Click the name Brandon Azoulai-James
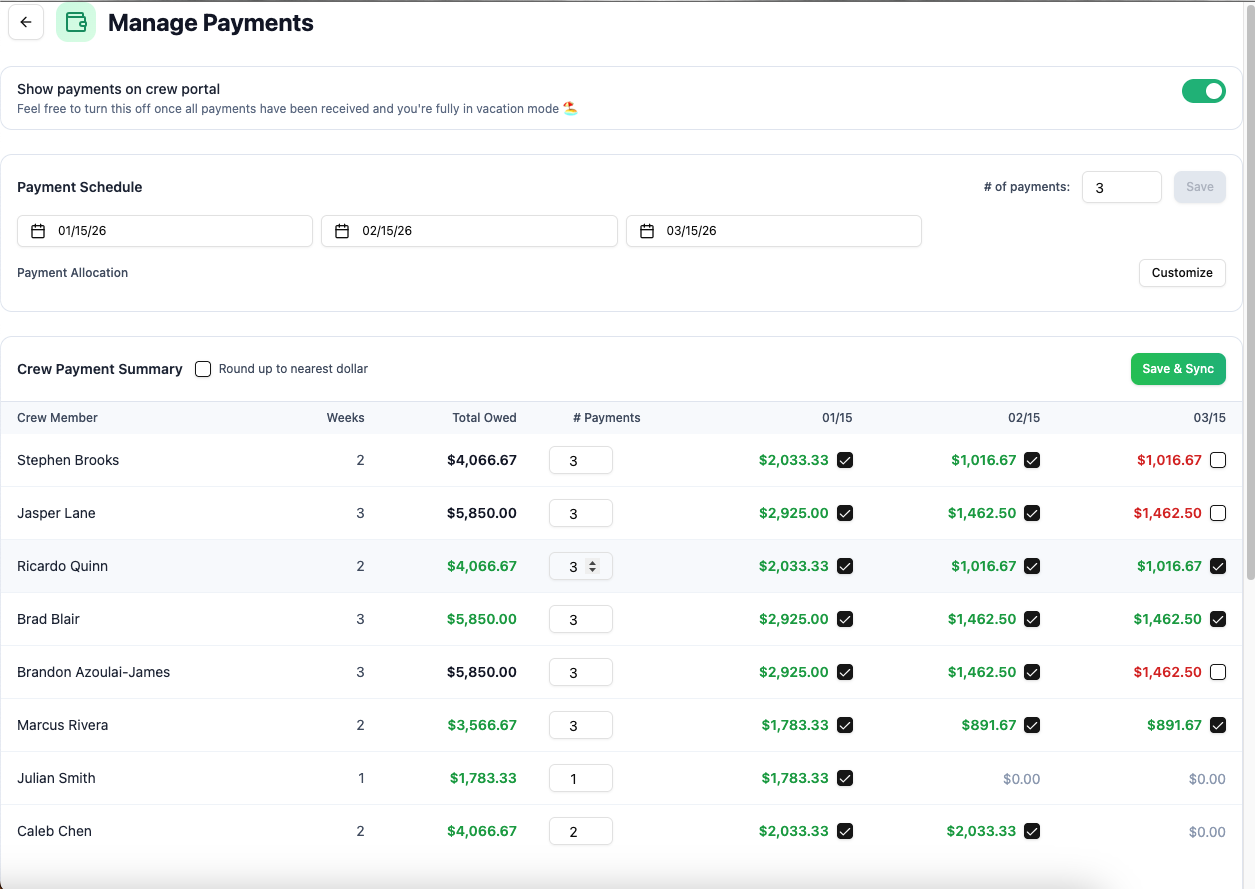 coord(93,672)
